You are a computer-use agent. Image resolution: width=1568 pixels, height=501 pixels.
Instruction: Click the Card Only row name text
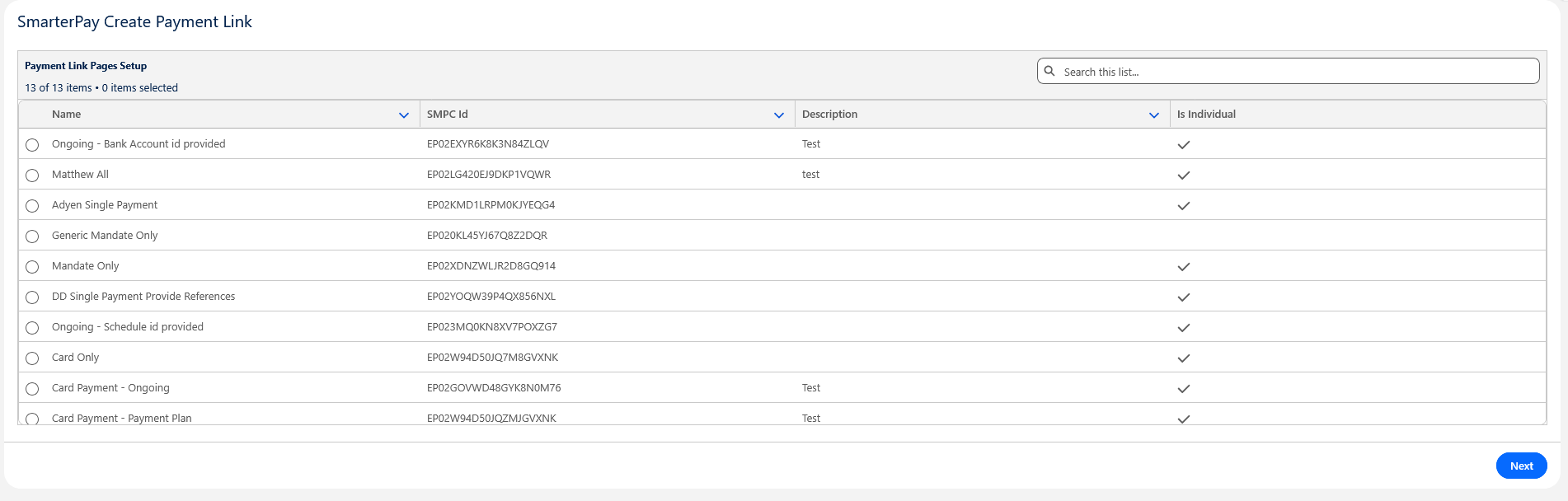[75, 358]
